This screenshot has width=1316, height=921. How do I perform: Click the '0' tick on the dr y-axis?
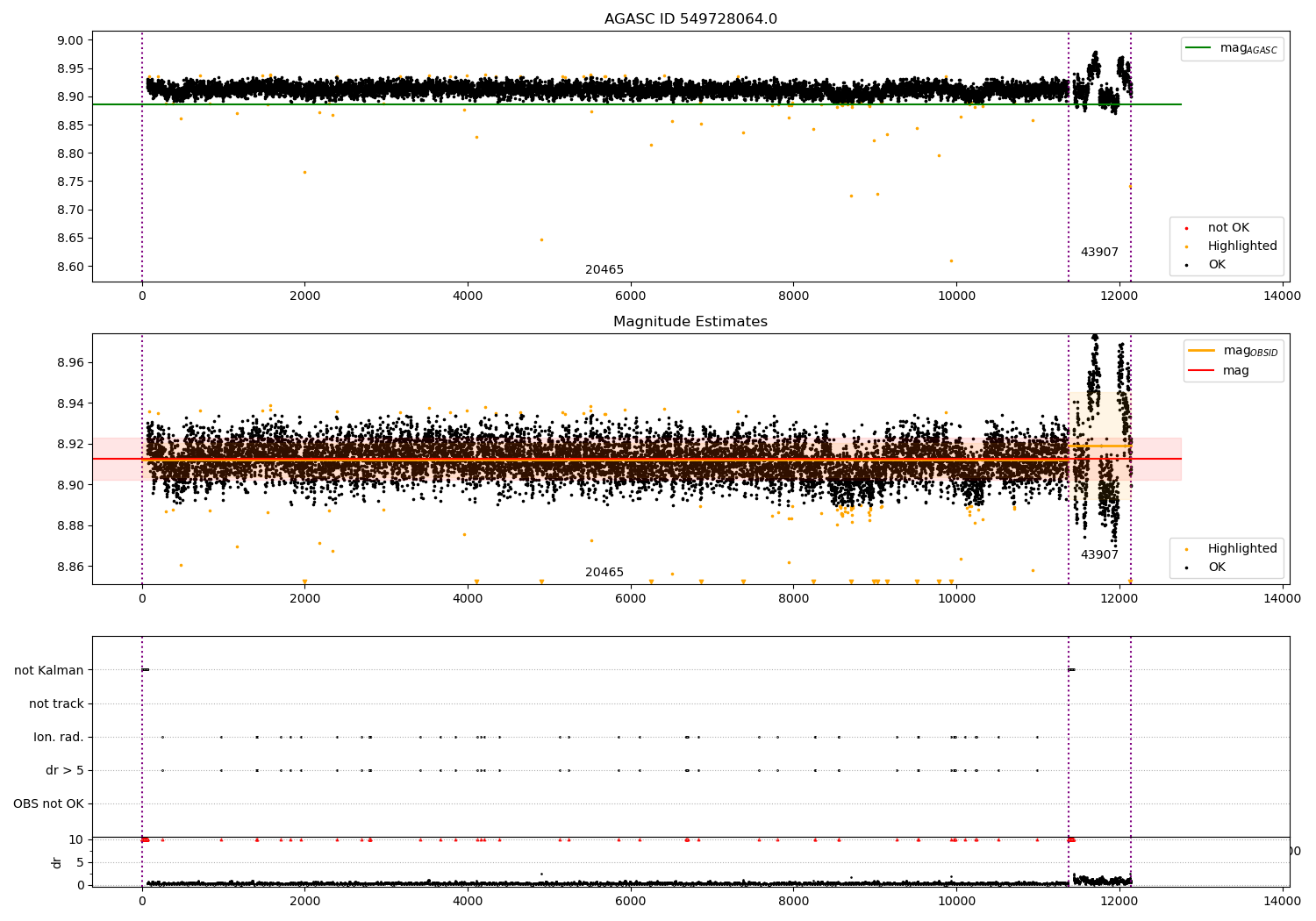81,884
